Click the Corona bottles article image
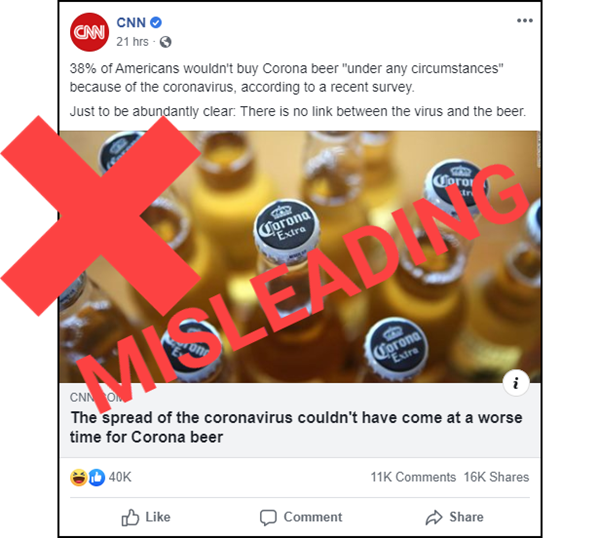Image resolution: width=600 pixels, height=538 pixels. click(x=300, y=257)
